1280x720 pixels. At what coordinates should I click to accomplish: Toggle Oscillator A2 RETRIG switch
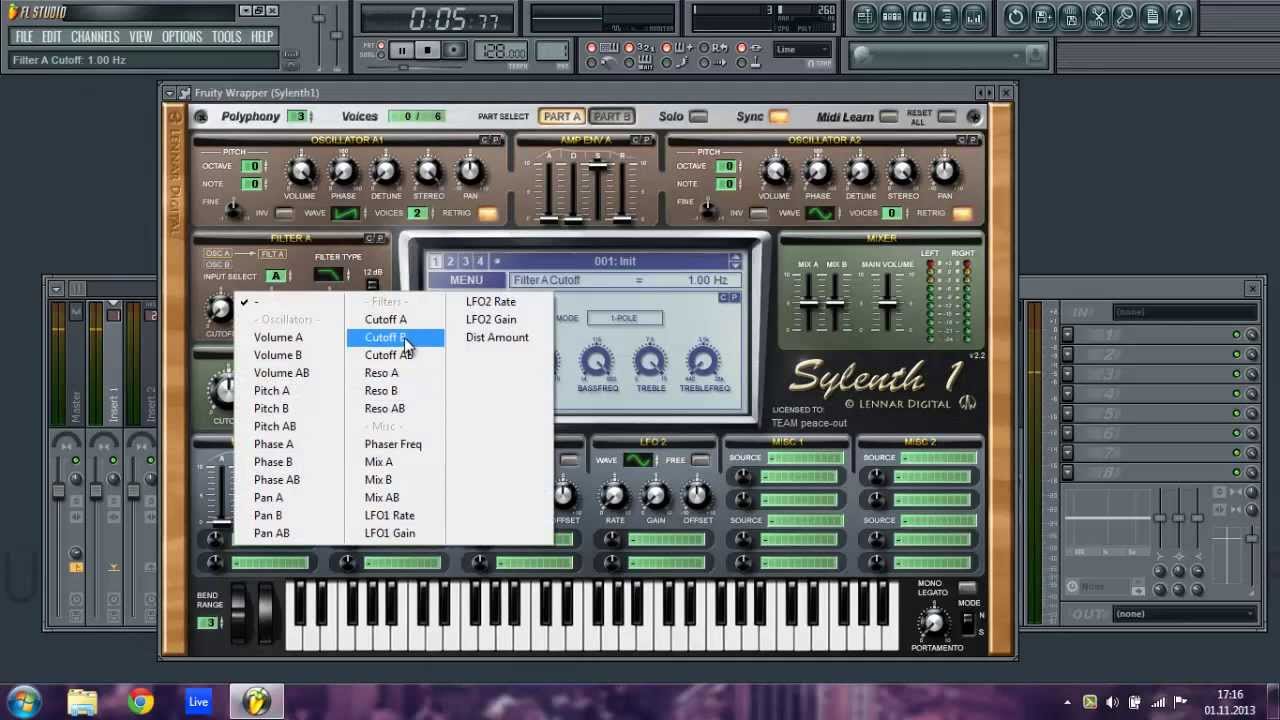point(962,213)
